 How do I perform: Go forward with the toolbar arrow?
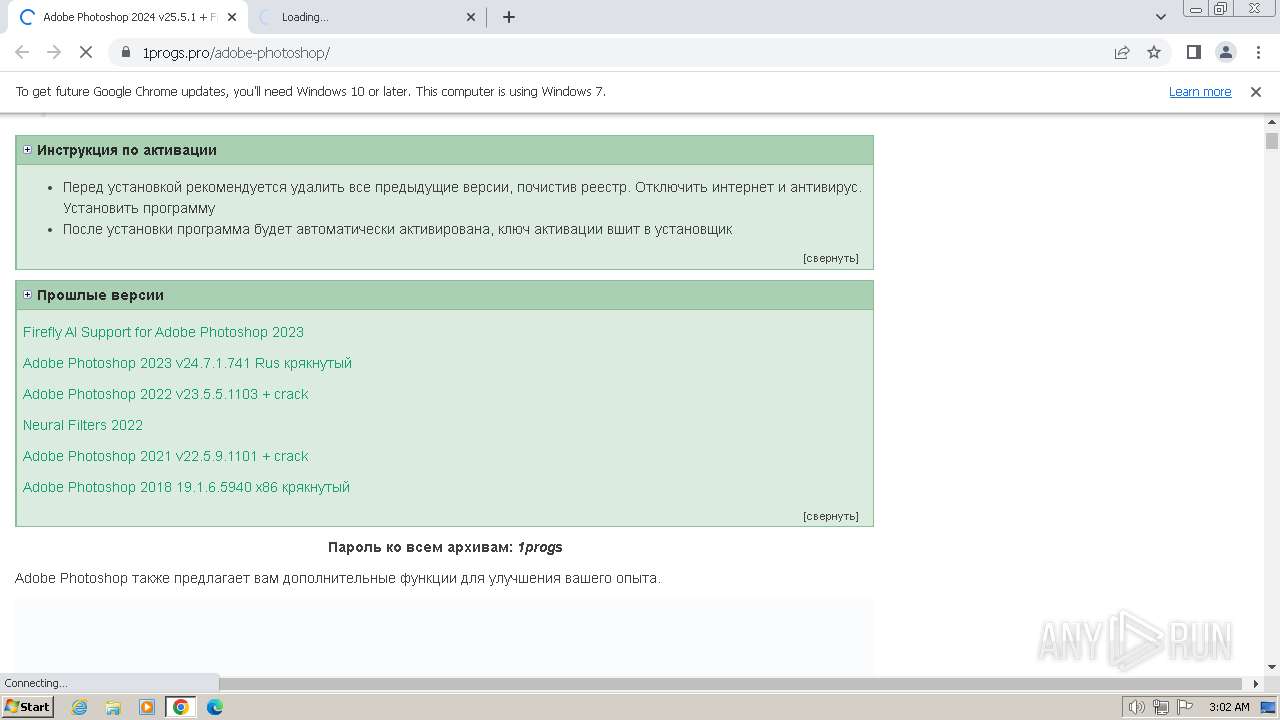(x=54, y=52)
